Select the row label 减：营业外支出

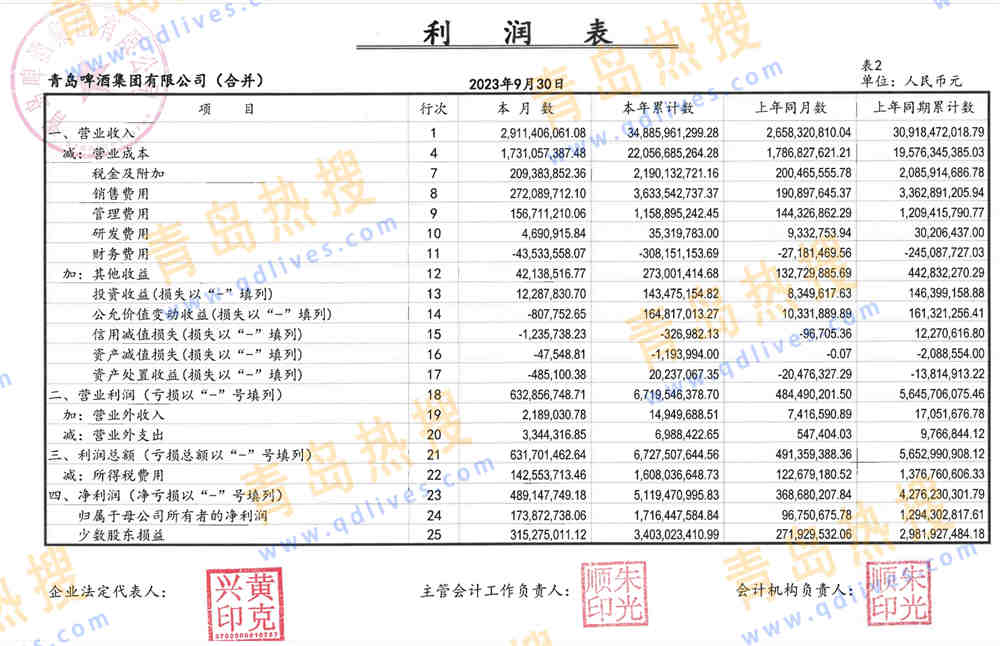point(114,435)
